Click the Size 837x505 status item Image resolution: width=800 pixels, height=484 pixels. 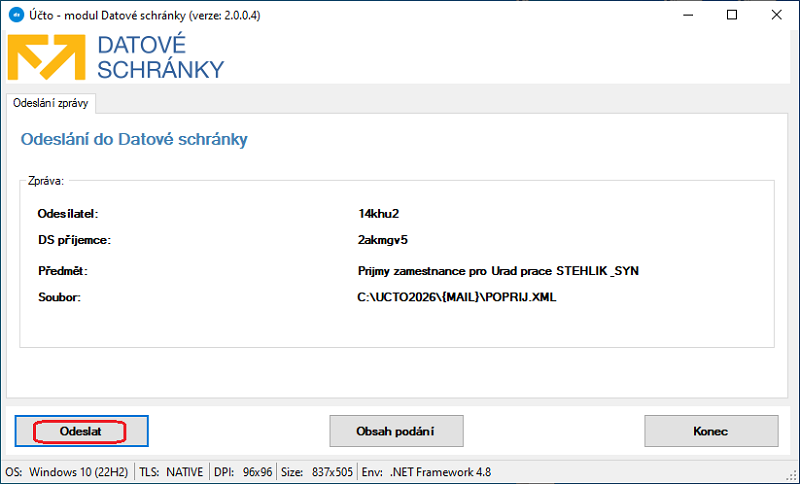point(316,471)
